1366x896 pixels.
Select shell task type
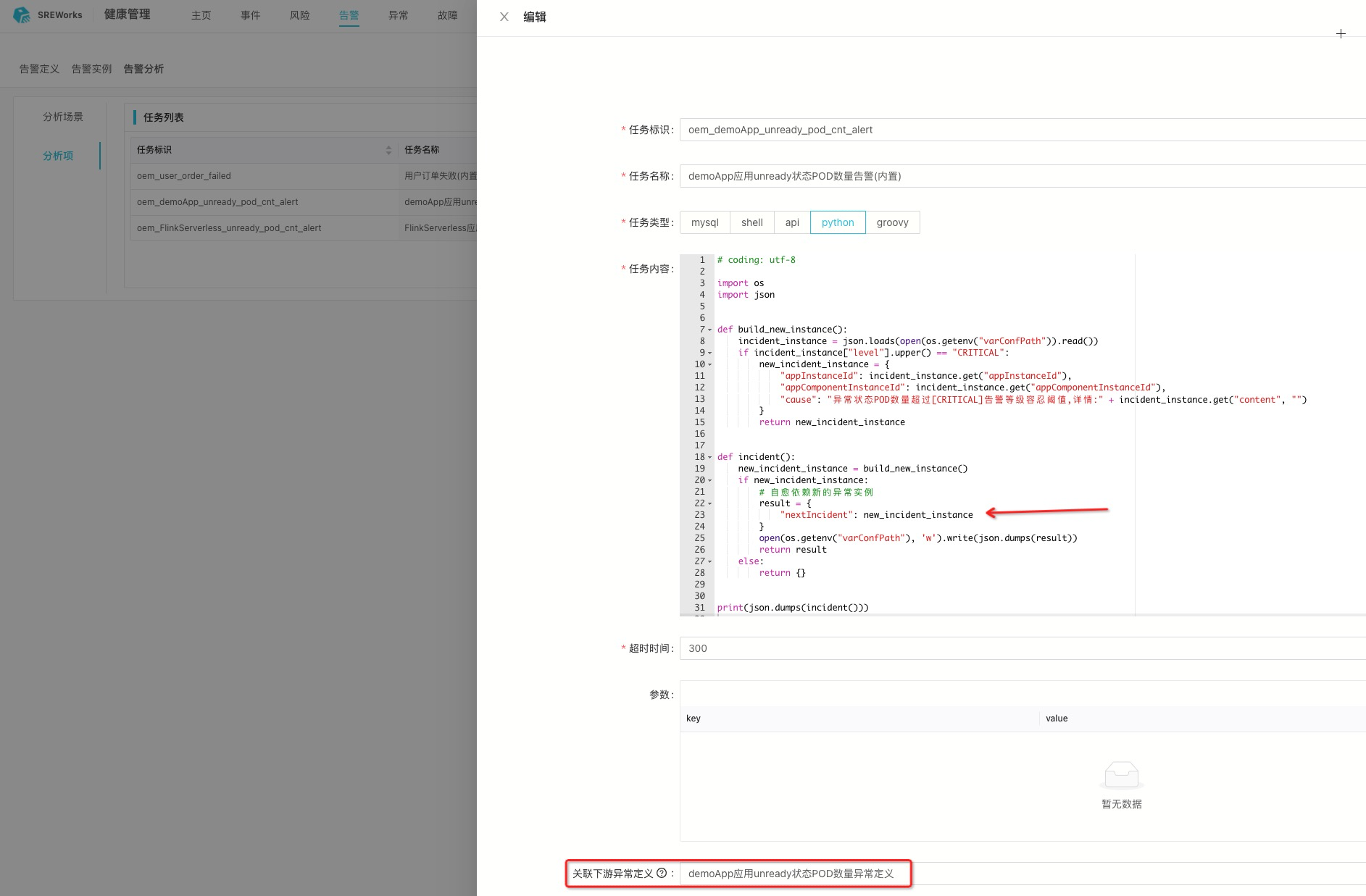751,222
